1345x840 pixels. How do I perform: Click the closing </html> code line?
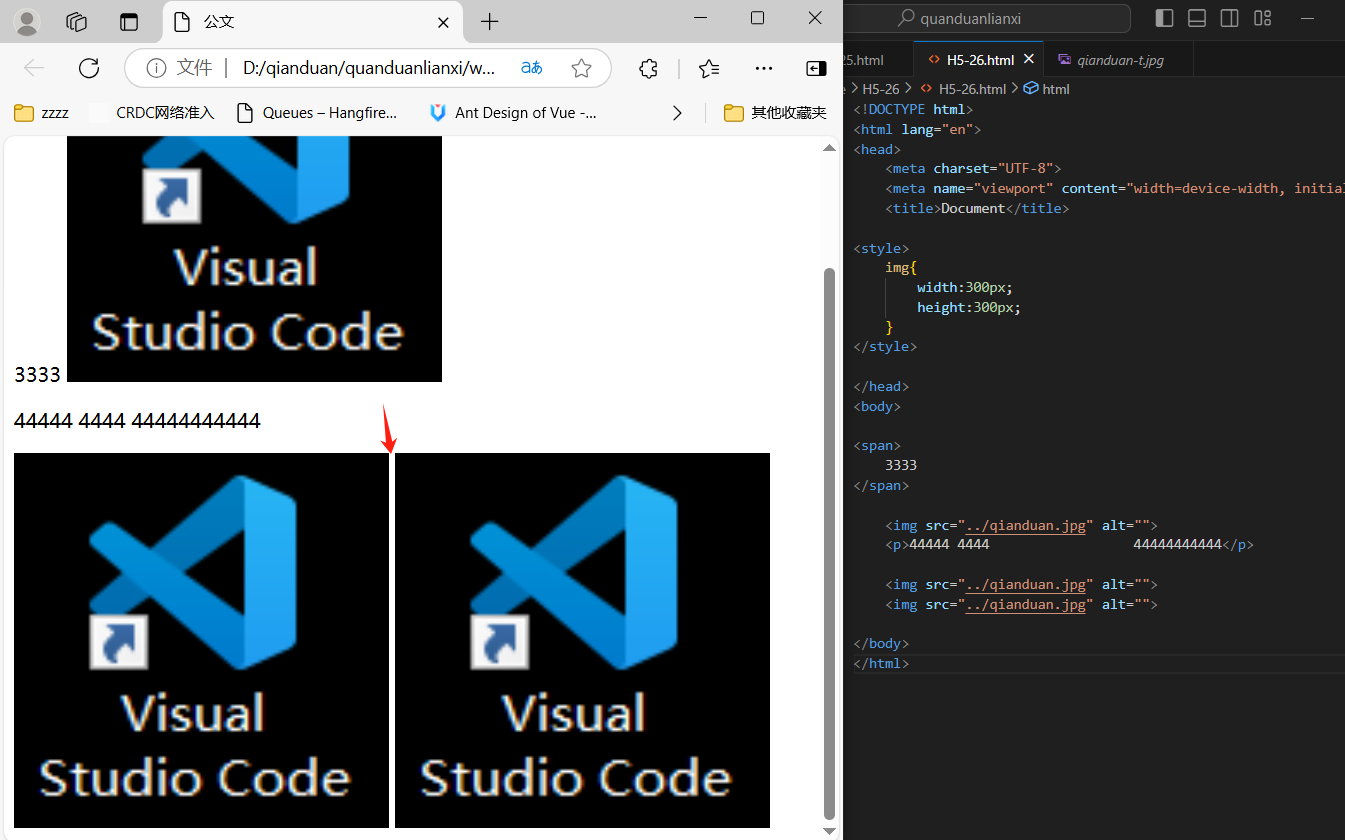881,663
